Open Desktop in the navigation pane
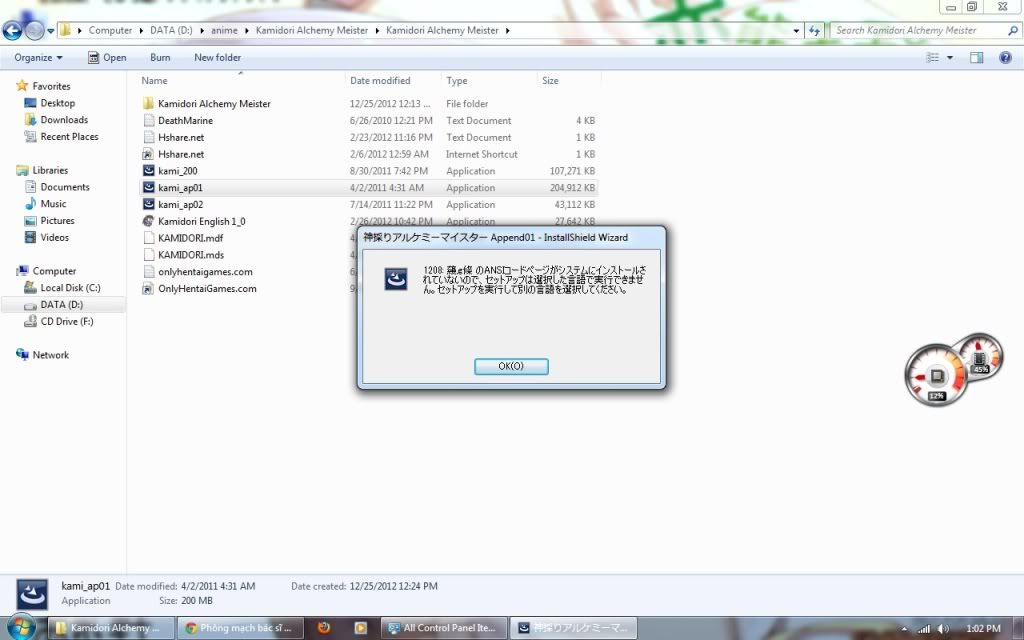The image size is (1024, 640). [57, 103]
